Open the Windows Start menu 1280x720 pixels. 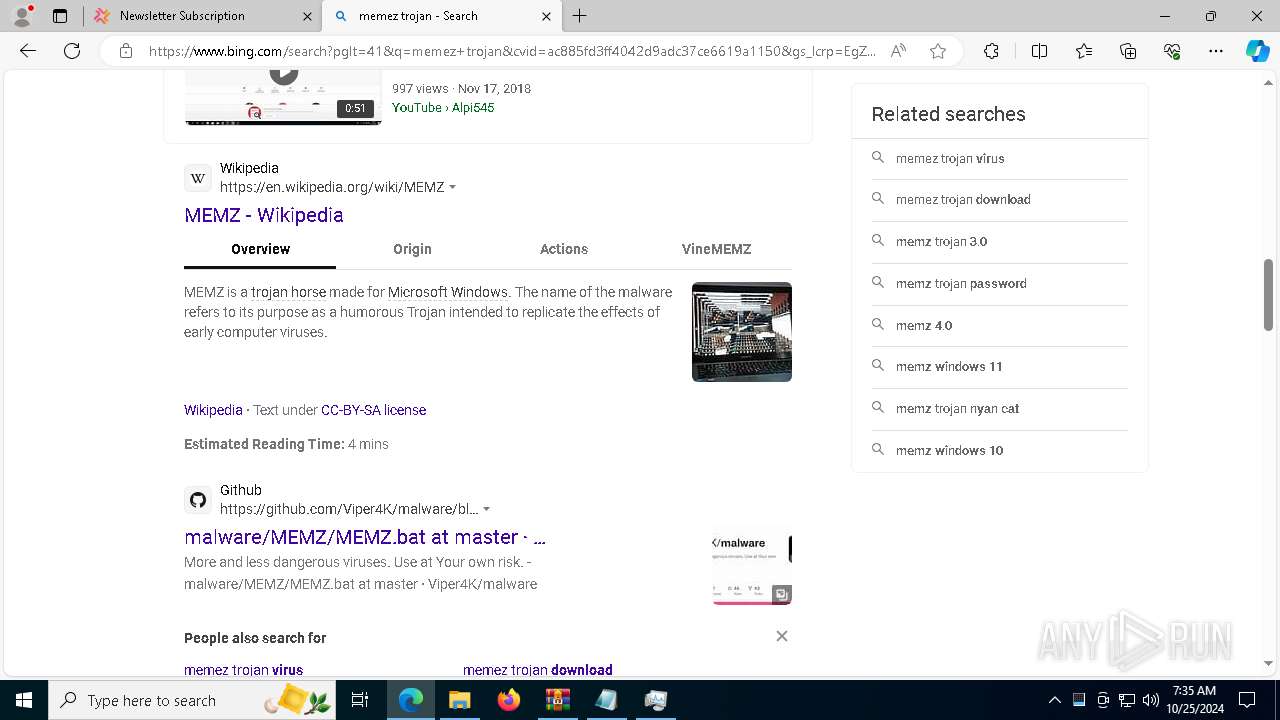tap(24, 700)
